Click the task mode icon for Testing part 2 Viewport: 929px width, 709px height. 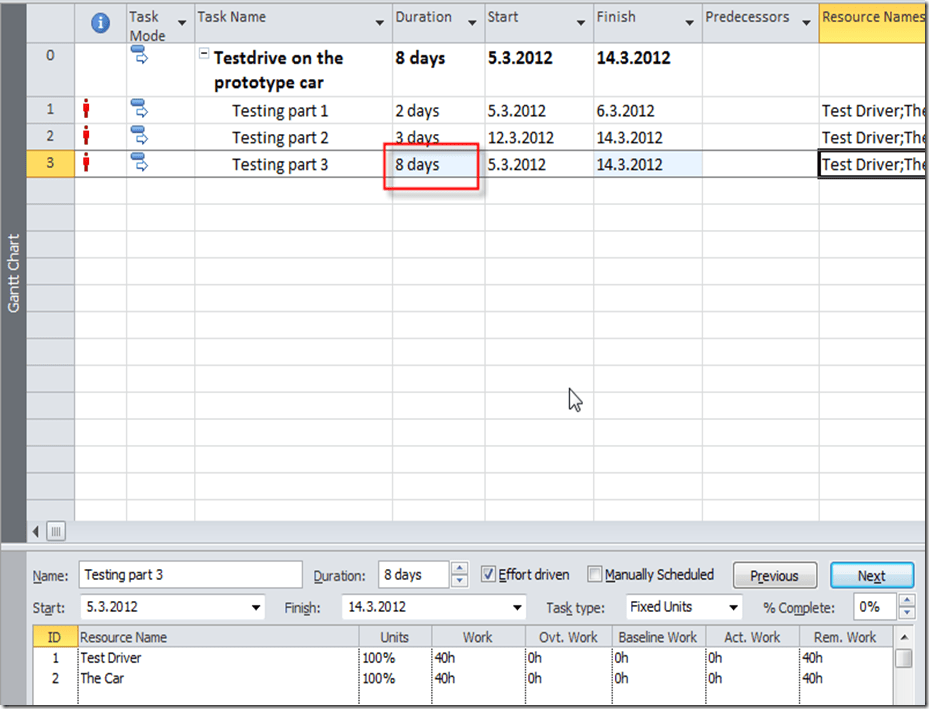pyautogui.click(x=139, y=136)
